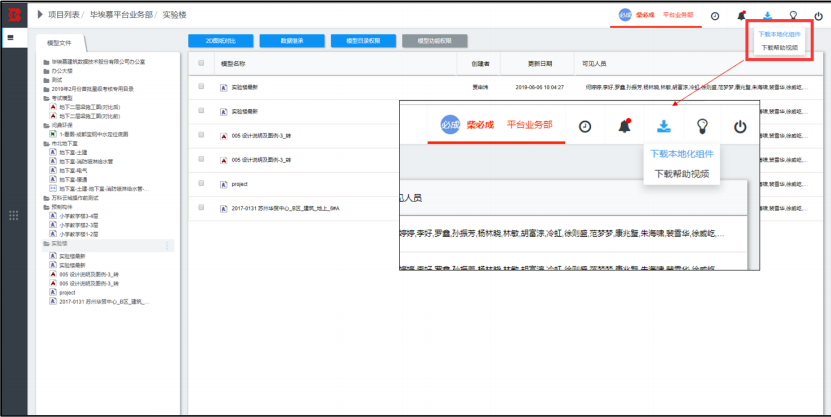Image resolution: width=831 pixels, height=417 pixels.
Task: Click file icon of 地下室-暖通 tree item
Action: coord(53,180)
